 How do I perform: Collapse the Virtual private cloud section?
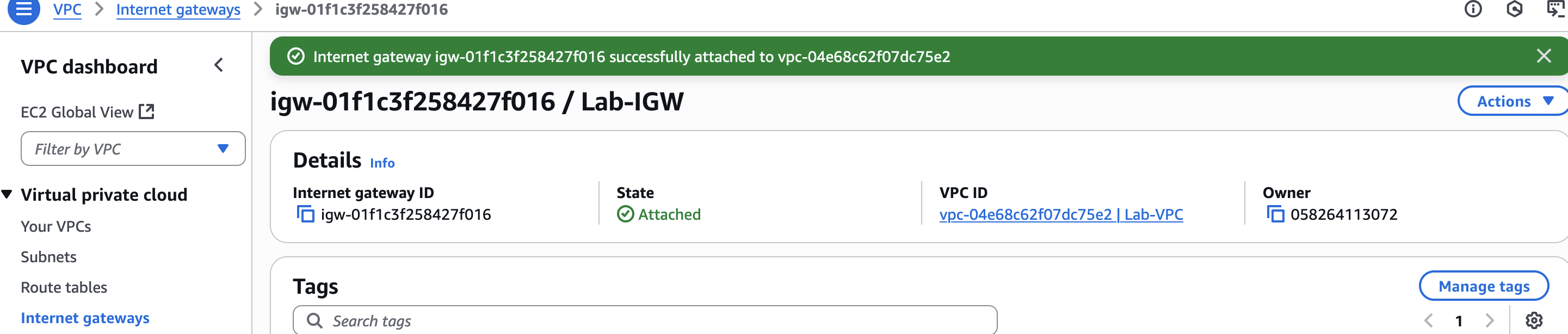(x=7, y=195)
